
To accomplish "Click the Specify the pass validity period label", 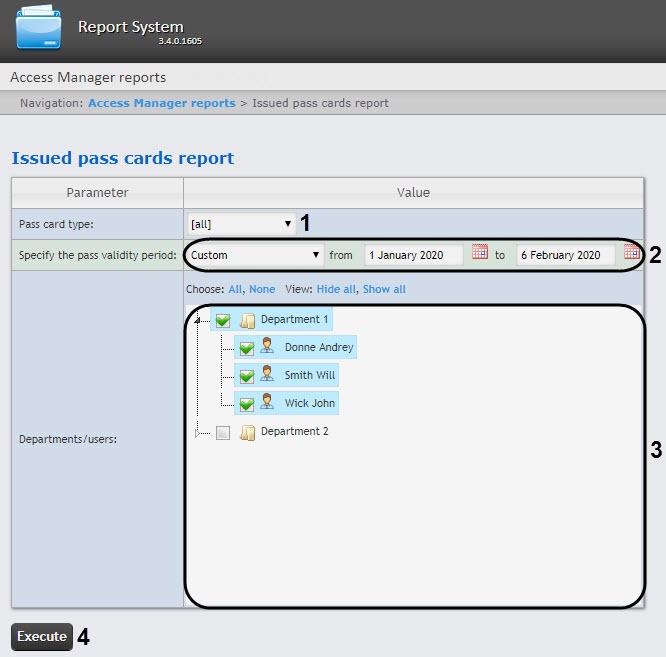I will [98, 255].
